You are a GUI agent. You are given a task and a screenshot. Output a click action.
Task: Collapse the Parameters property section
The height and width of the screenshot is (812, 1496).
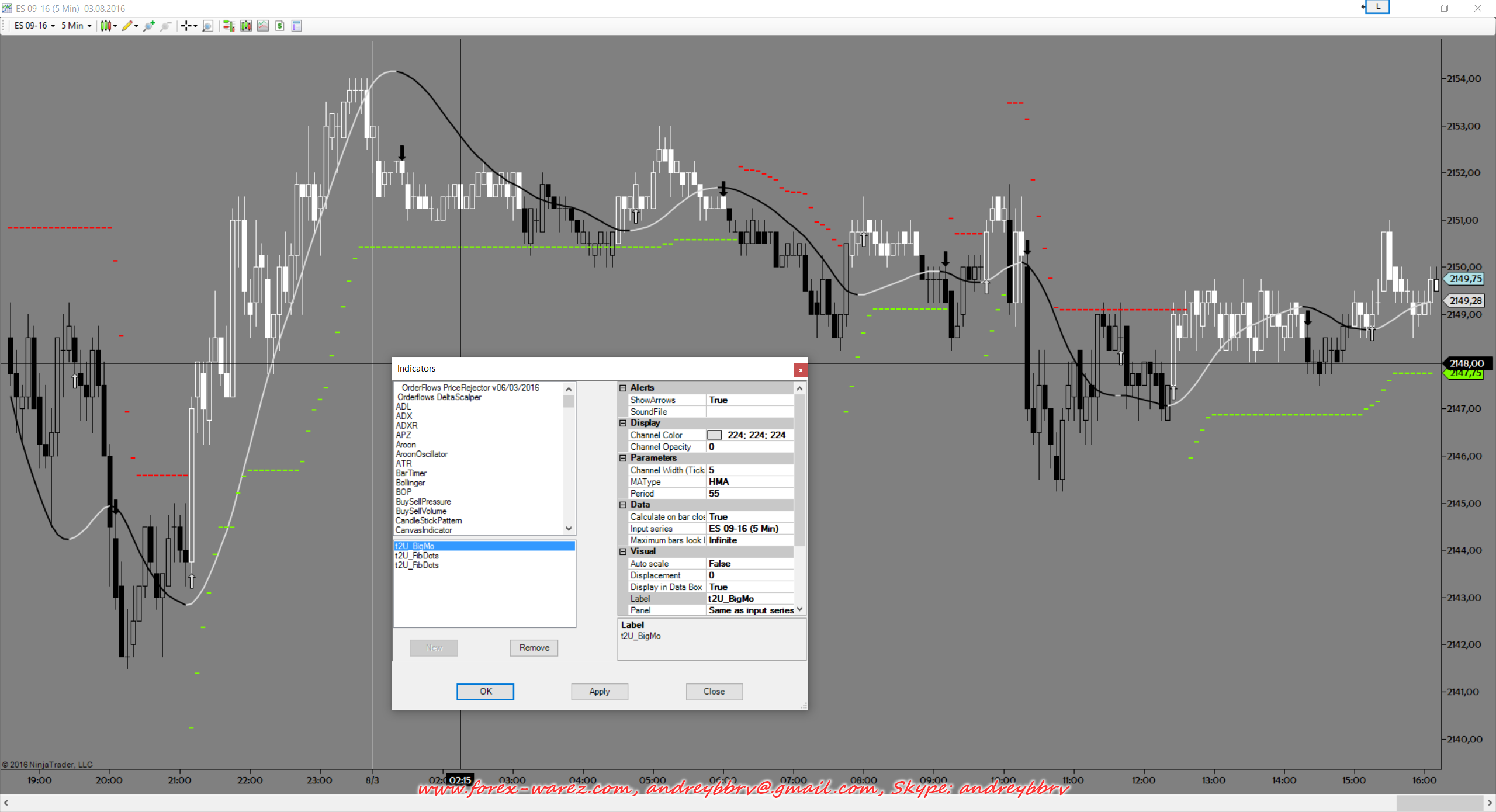(623, 458)
